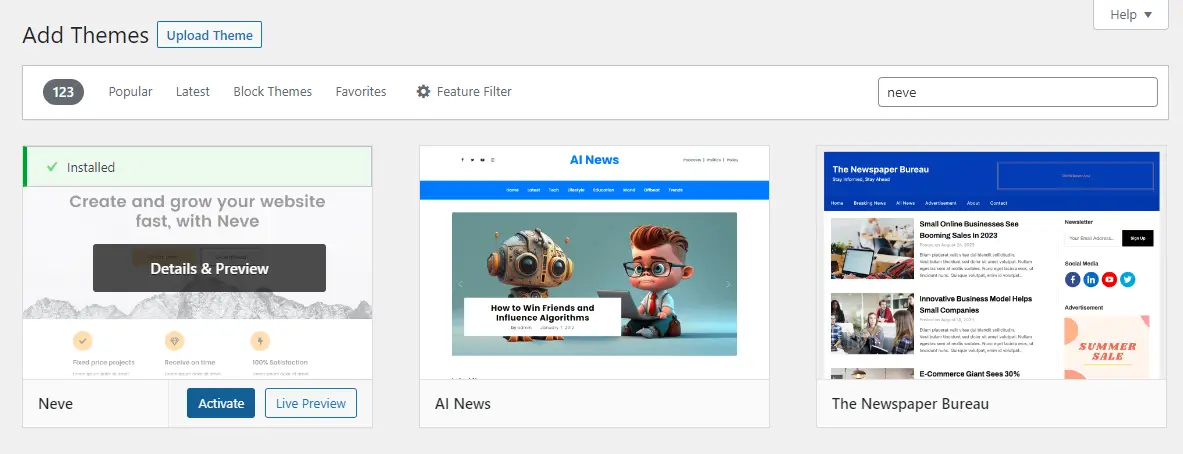Viewport: 1183px width, 454px height.
Task: Open Live Preview for Neve
Action: pos(310,404)
